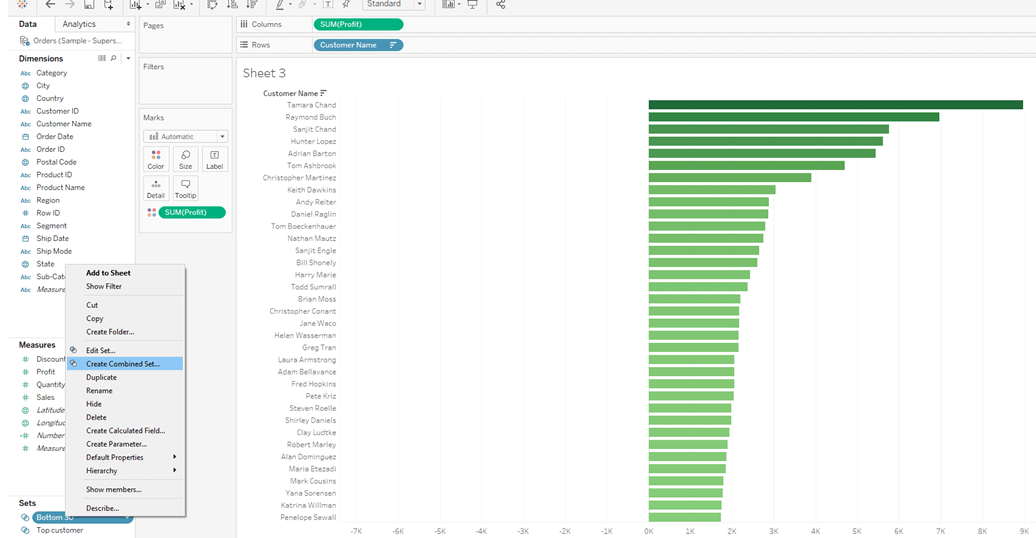The height and width of the screenshot is (538, 1036).
Task: Click the add new data source icon
Action: [x=108, y=4]
